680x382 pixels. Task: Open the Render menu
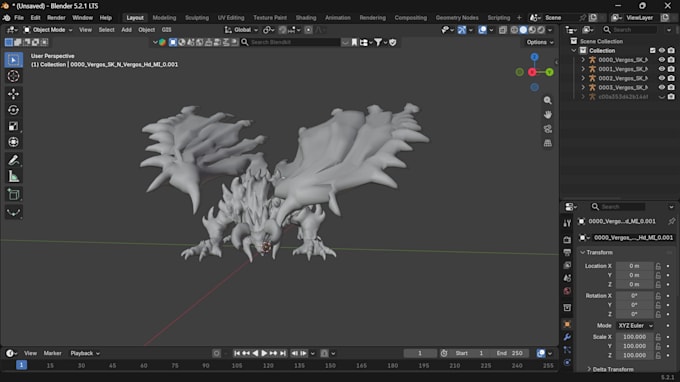(56, 18)
